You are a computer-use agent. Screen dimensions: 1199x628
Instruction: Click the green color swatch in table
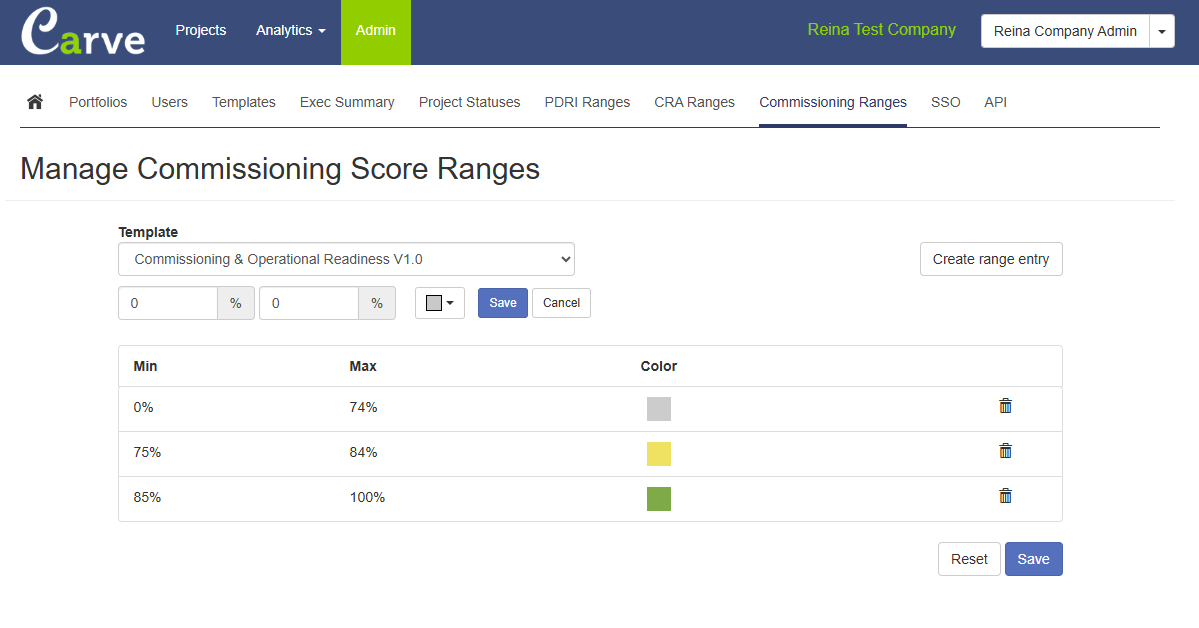coord(658,499)
